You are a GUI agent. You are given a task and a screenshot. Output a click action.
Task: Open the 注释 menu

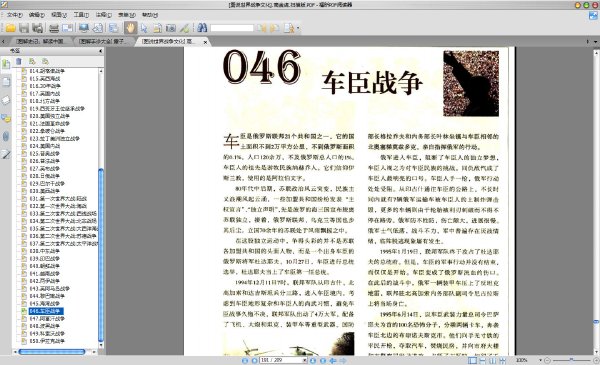(x=103, y=15)
